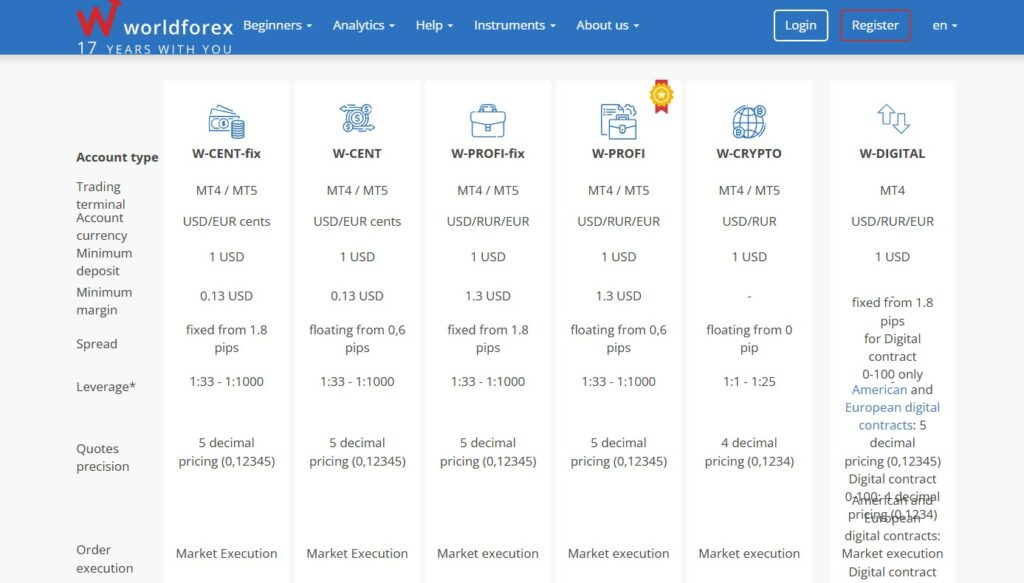
Task: Click W-CENT-fix minimum margin 0.13 USD
Action: tap(227, 296)
